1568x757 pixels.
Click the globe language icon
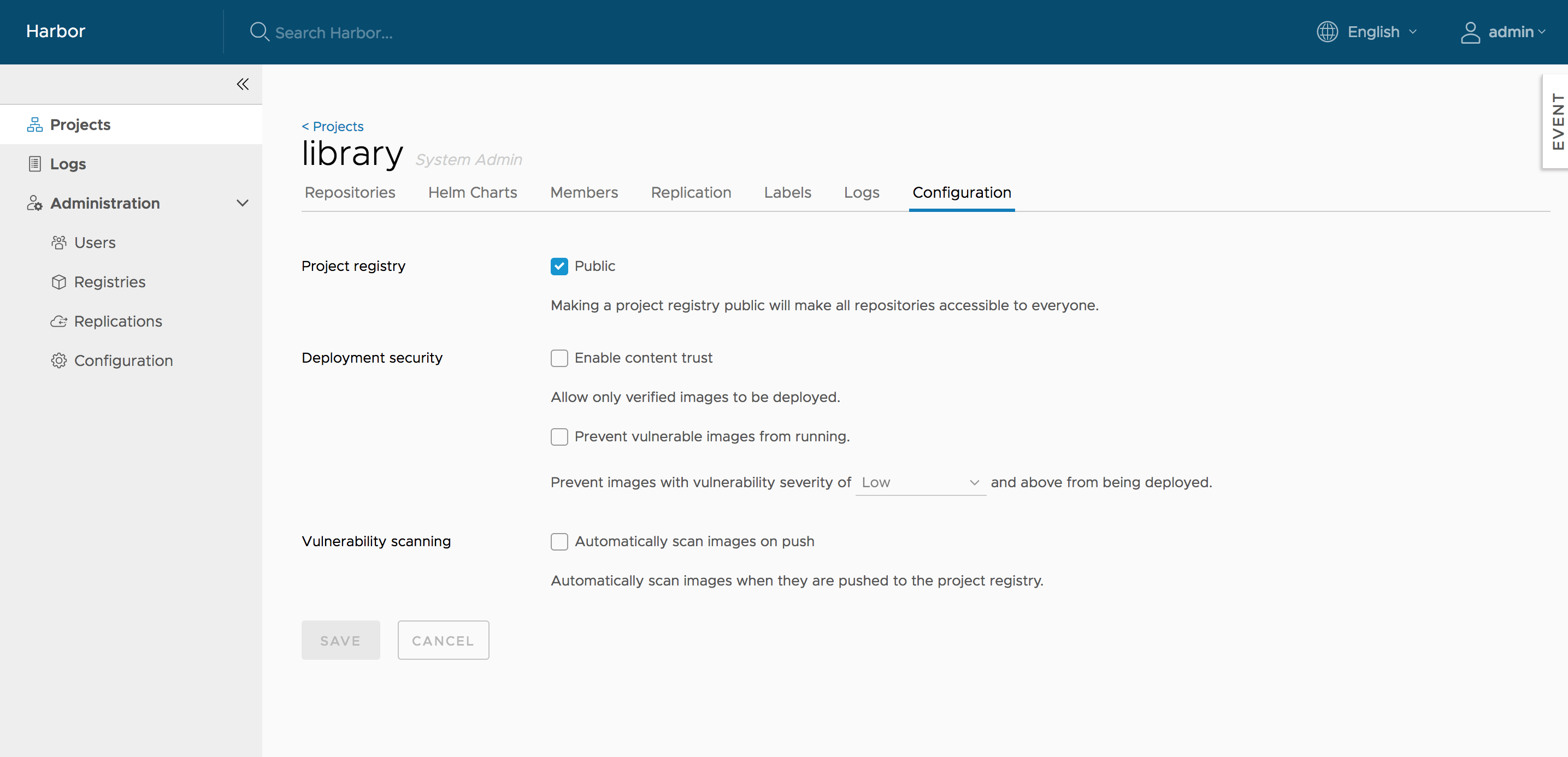point(1327,32)
